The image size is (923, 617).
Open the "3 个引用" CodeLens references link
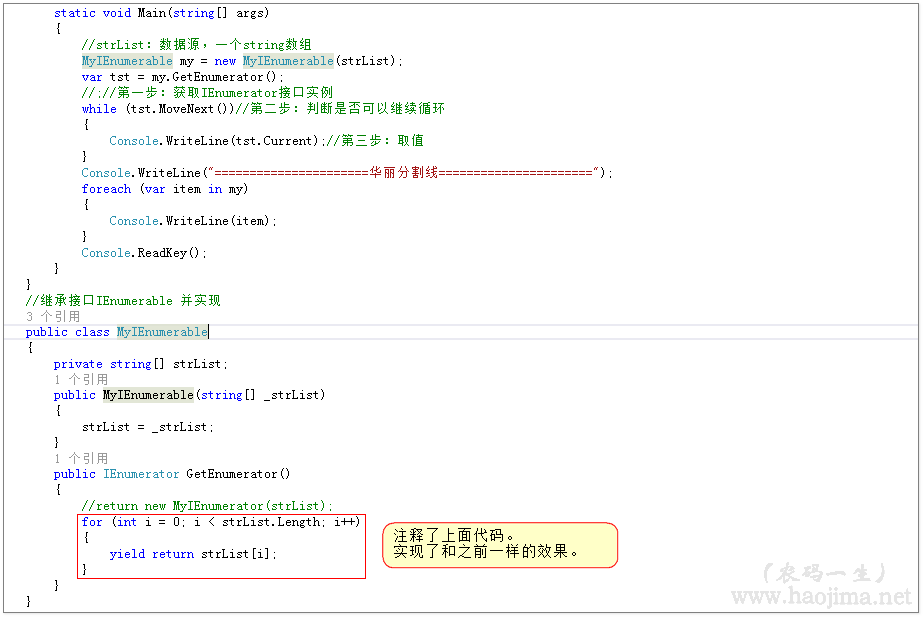(x=53, y=316)
